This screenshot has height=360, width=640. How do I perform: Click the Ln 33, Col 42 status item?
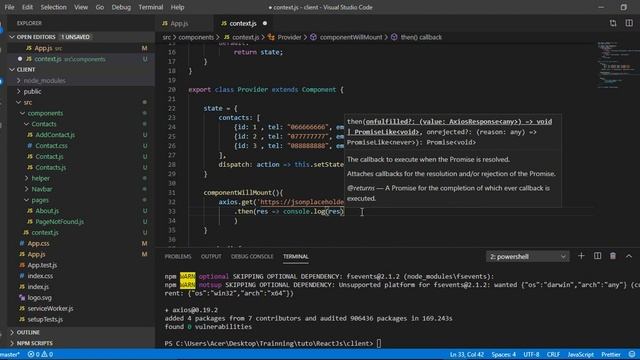pos(467,354)
